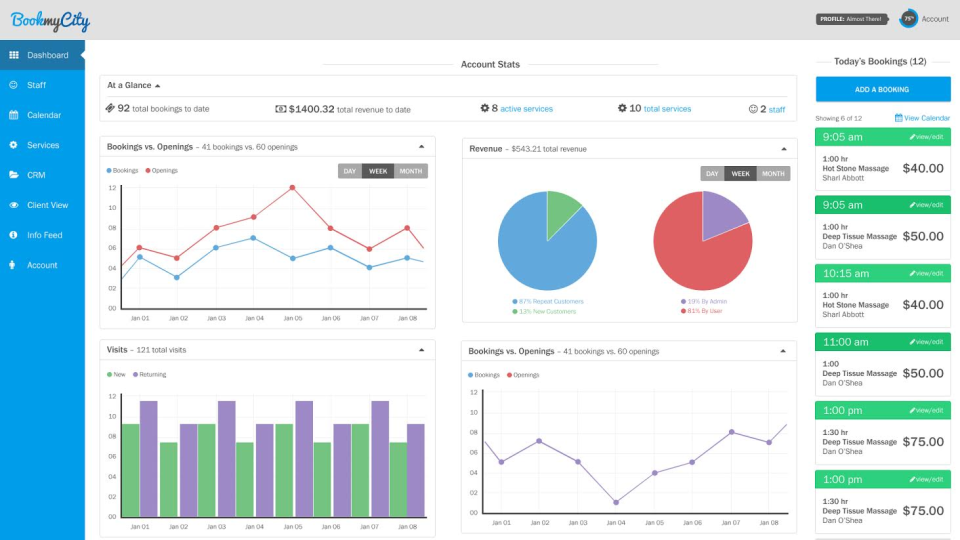
Task: Collapse the Visits panel
Action: (x=421, y=350)
